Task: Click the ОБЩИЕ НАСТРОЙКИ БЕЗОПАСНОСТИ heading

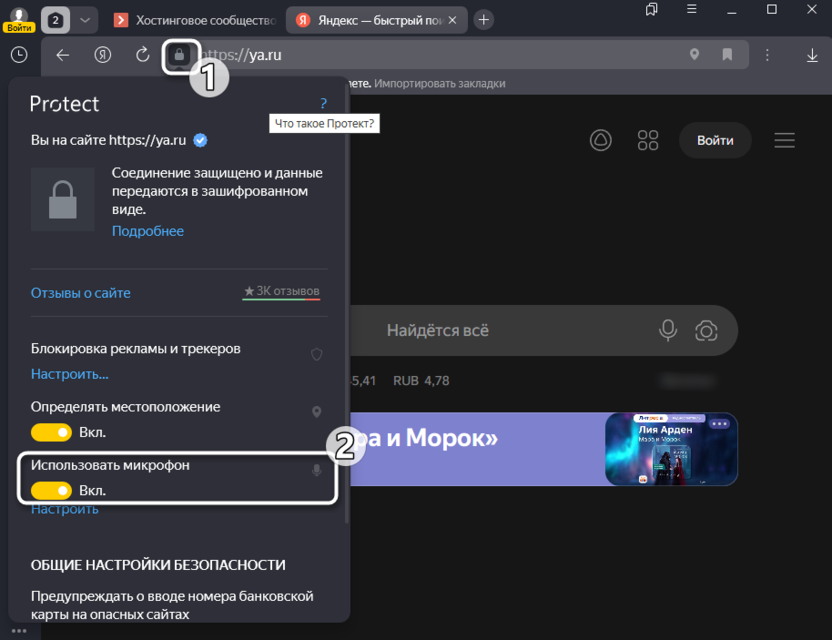Action: point(158,565)
